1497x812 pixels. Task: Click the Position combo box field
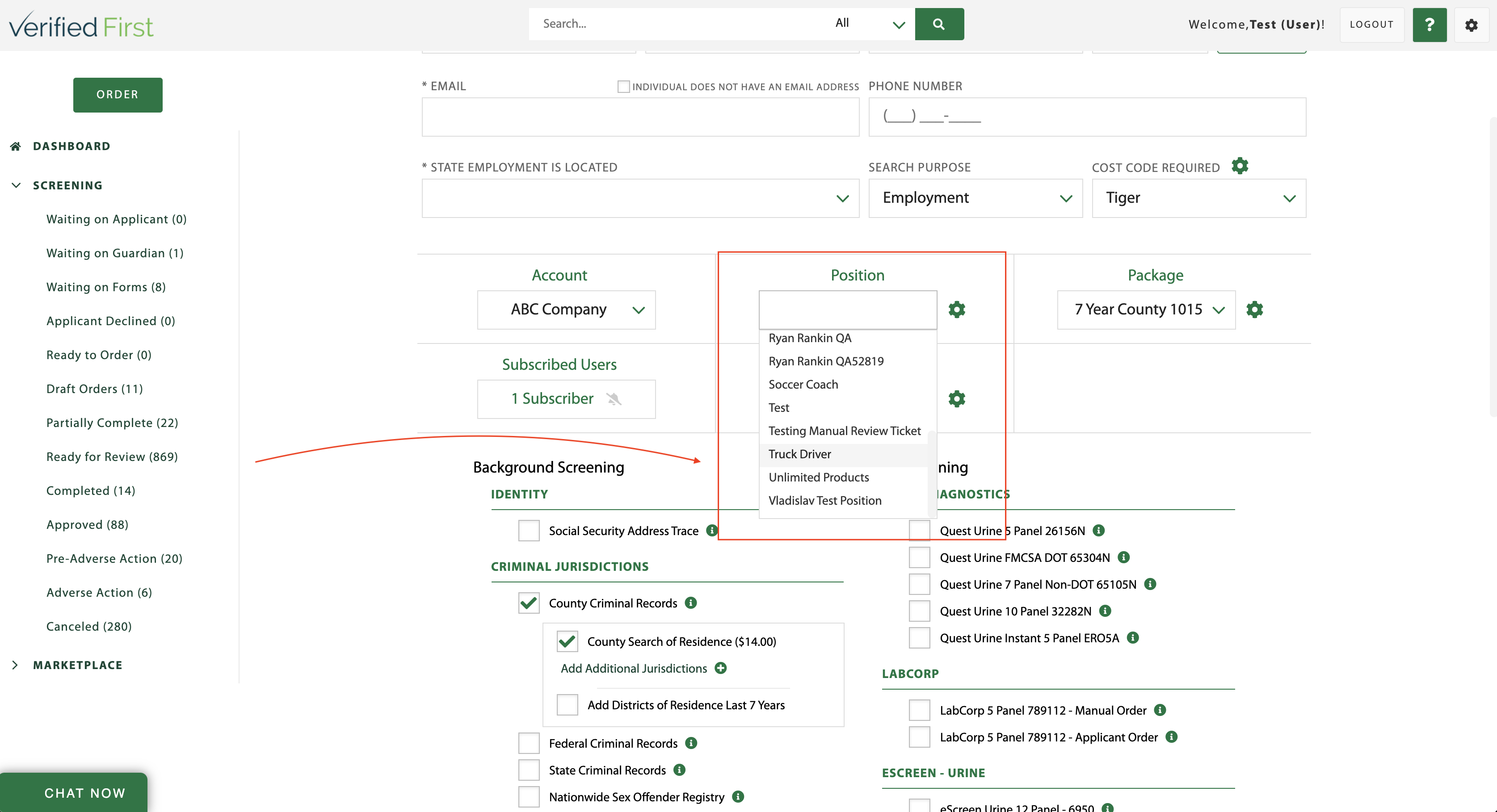point(847,310)
